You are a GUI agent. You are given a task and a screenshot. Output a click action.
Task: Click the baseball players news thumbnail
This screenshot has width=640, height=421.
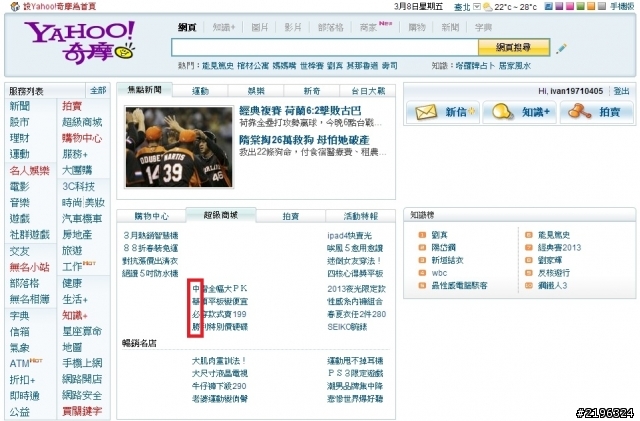179,147
